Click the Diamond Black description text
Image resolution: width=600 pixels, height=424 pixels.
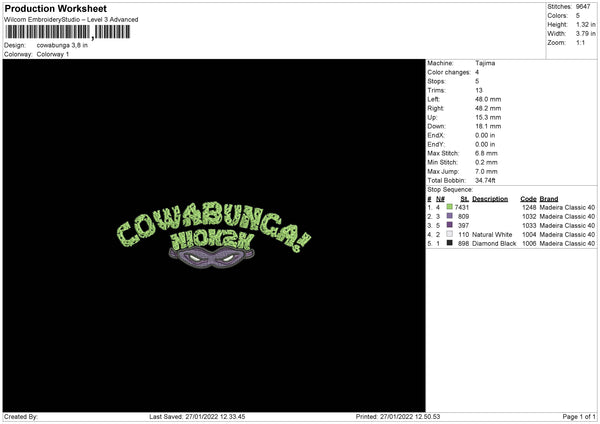tap(494, 244)
